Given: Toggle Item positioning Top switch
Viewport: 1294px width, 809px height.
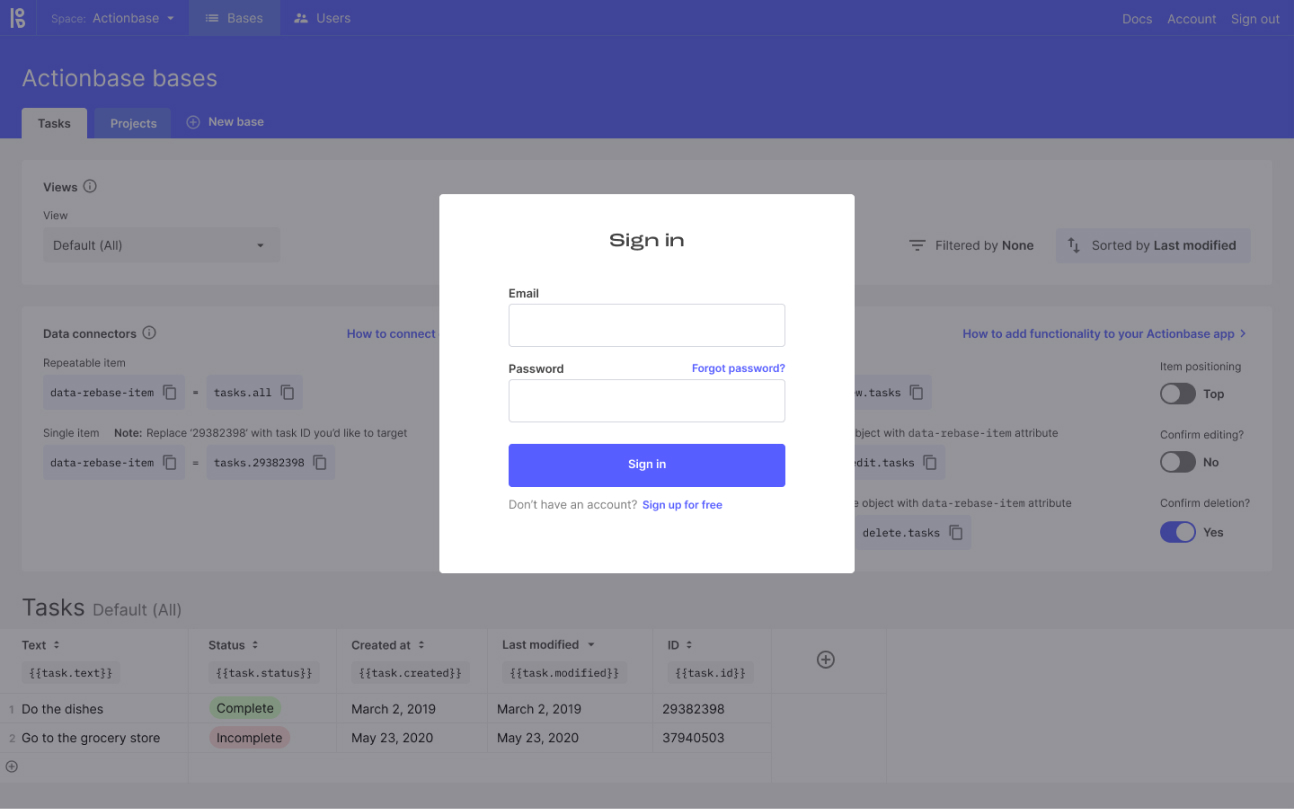Looking at the screenshot, I should pyautogui.click(x=1177, y=394).
